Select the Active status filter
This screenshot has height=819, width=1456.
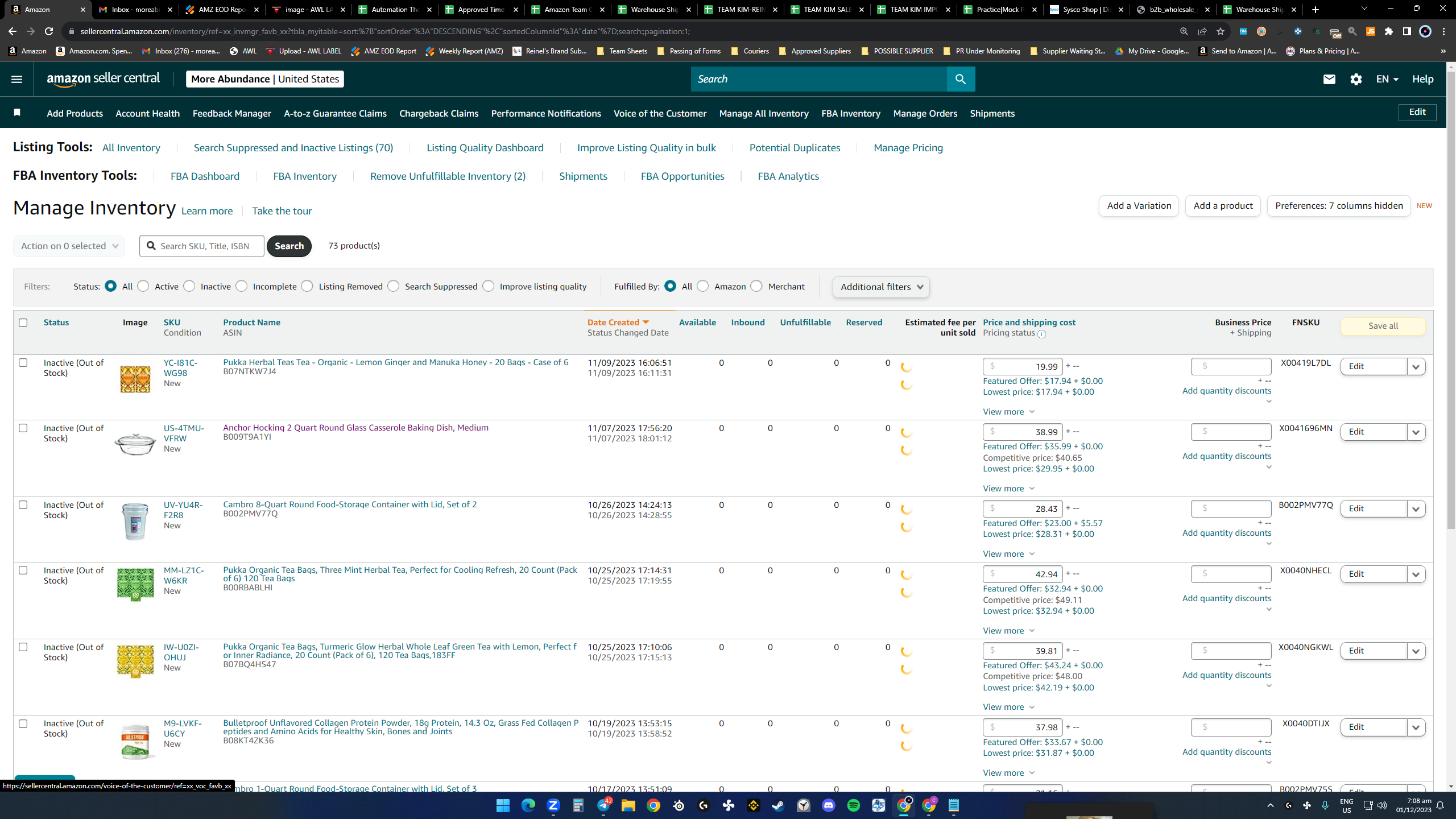pos(143,286)
